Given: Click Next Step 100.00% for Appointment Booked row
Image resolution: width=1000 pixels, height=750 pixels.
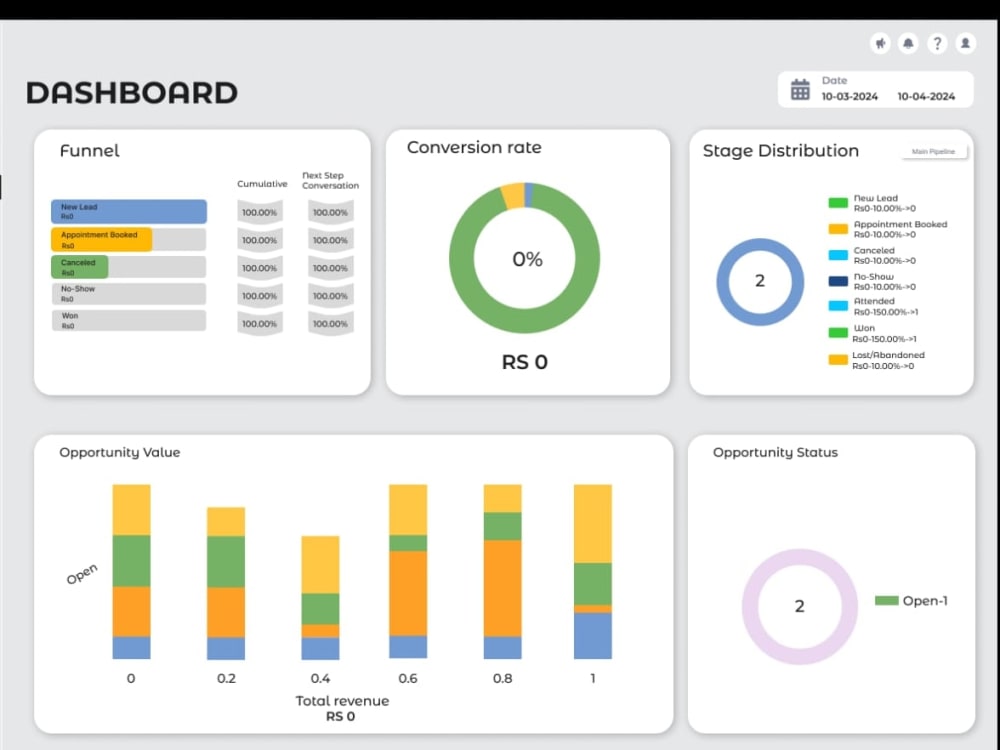Looking at the screenshot, I should click(330, 240).
